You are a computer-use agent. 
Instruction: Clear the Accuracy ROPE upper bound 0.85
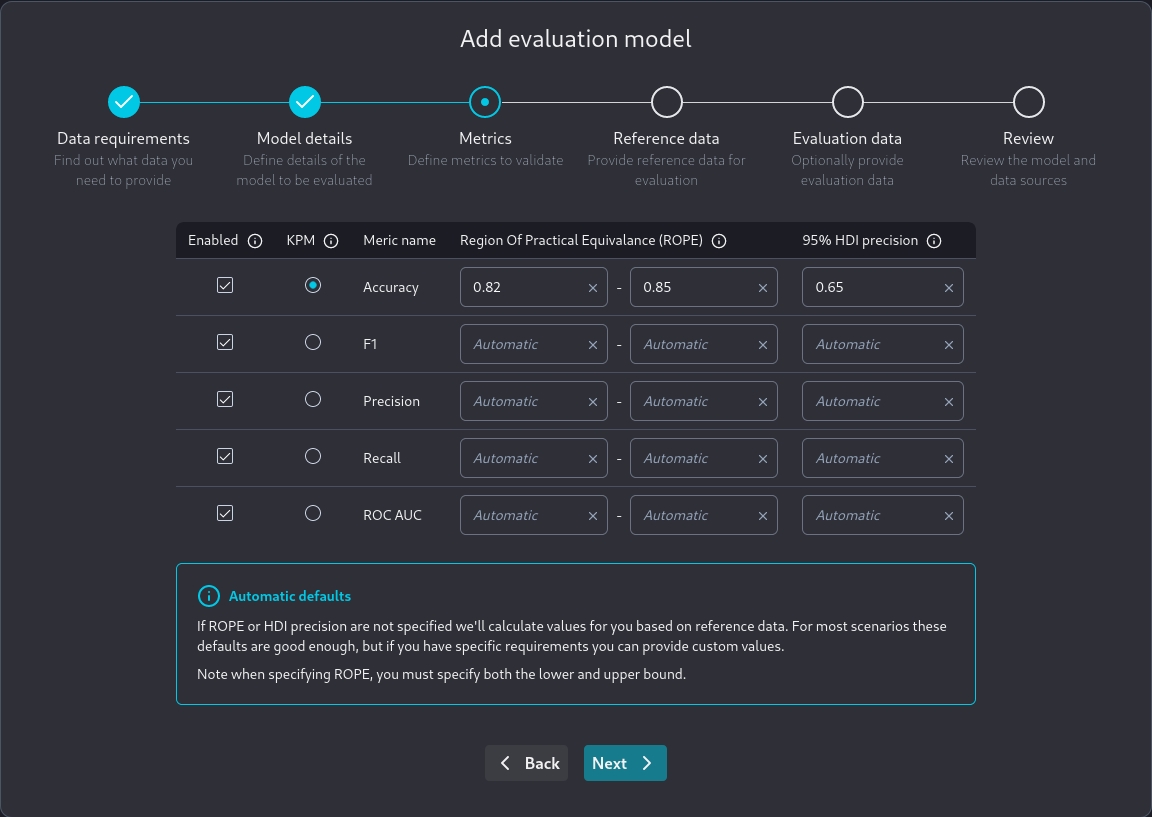tap(762, 288)
